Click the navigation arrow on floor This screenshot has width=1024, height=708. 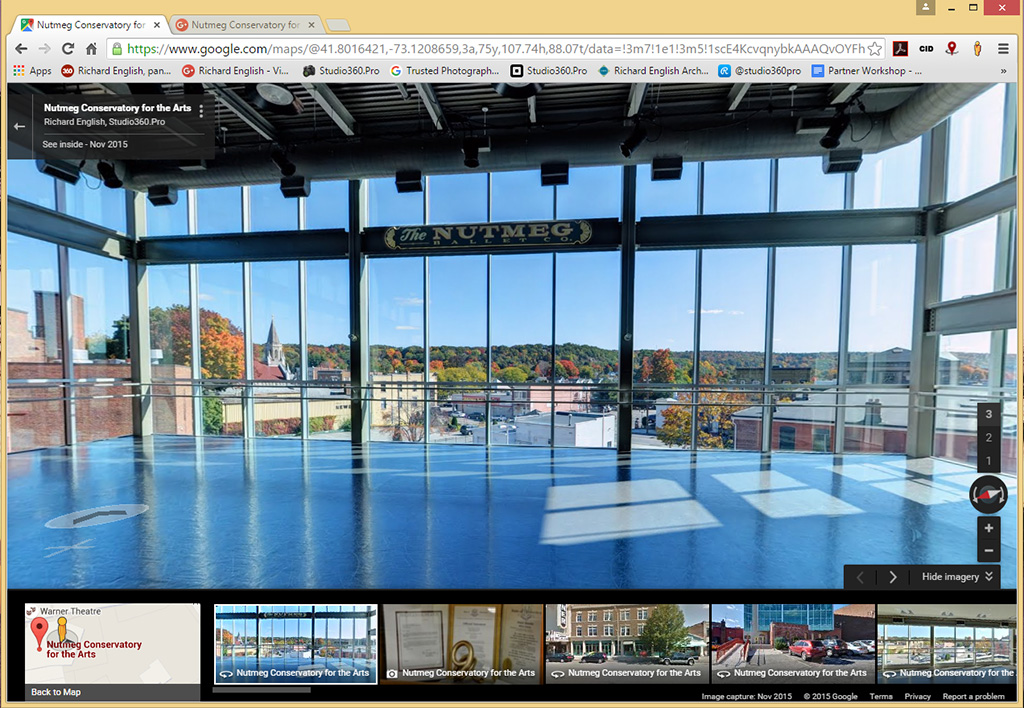coord(98,517)
